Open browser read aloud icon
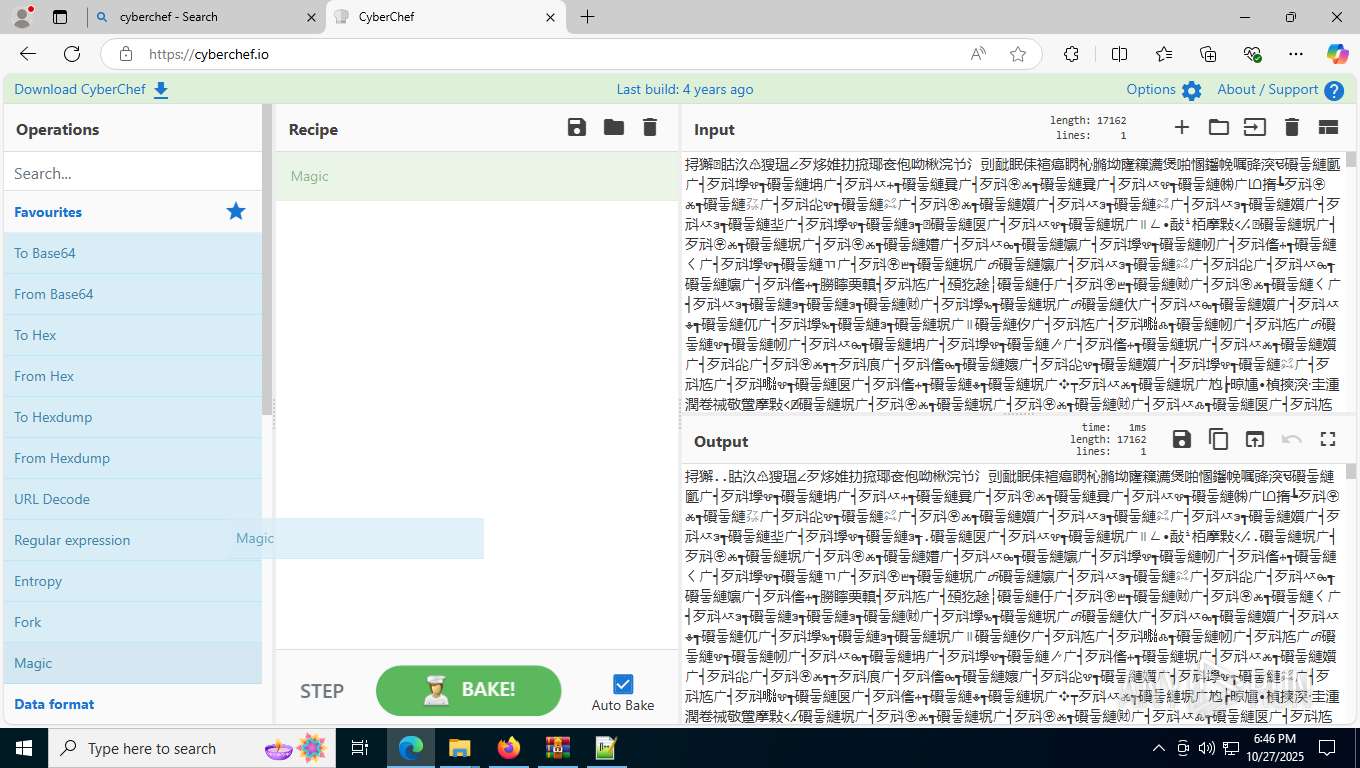The width and height of the screenshot is (1360, 768). point(978,54)
